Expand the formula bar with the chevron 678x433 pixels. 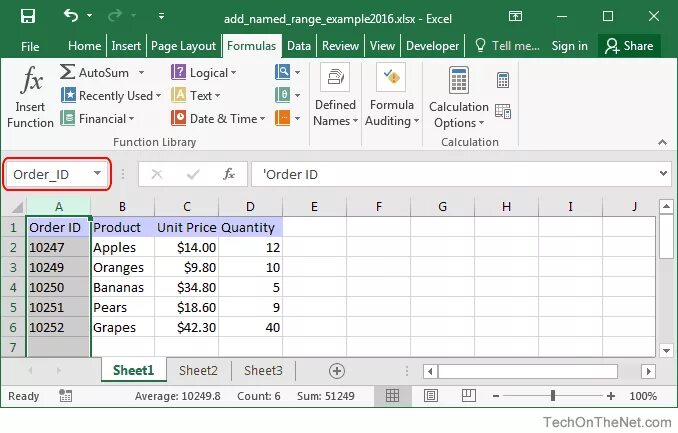click(x=663, y=173)
